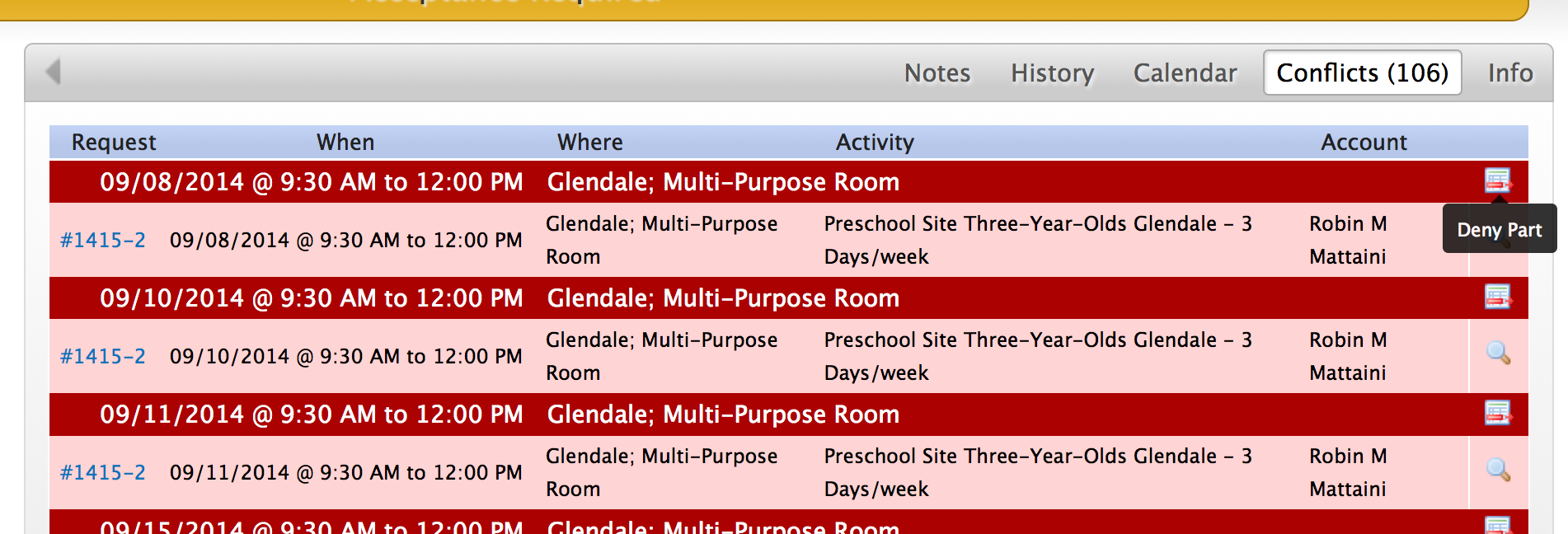Image resolution: width=1568 pixels, height=534 pixels.
Task: Open the Notes tab
Action: coord(937,73)
